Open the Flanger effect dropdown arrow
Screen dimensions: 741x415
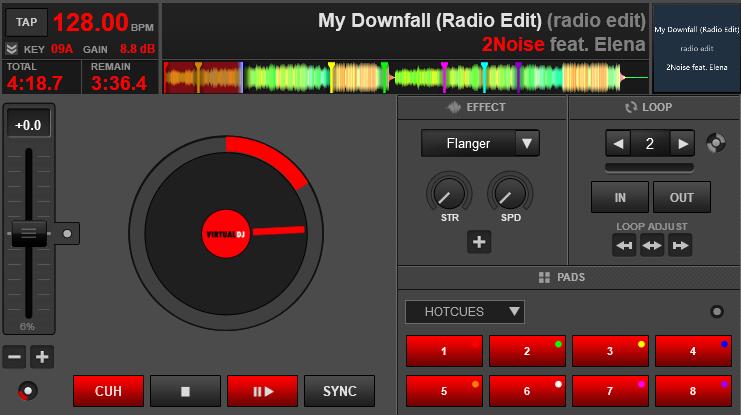click(527, 143)
